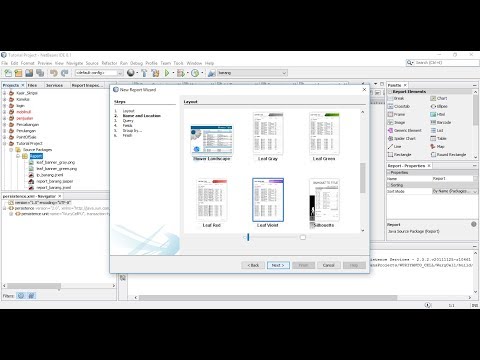The image size is (480, 360).
Task: Open the Window menu
Action: (194, 63)
